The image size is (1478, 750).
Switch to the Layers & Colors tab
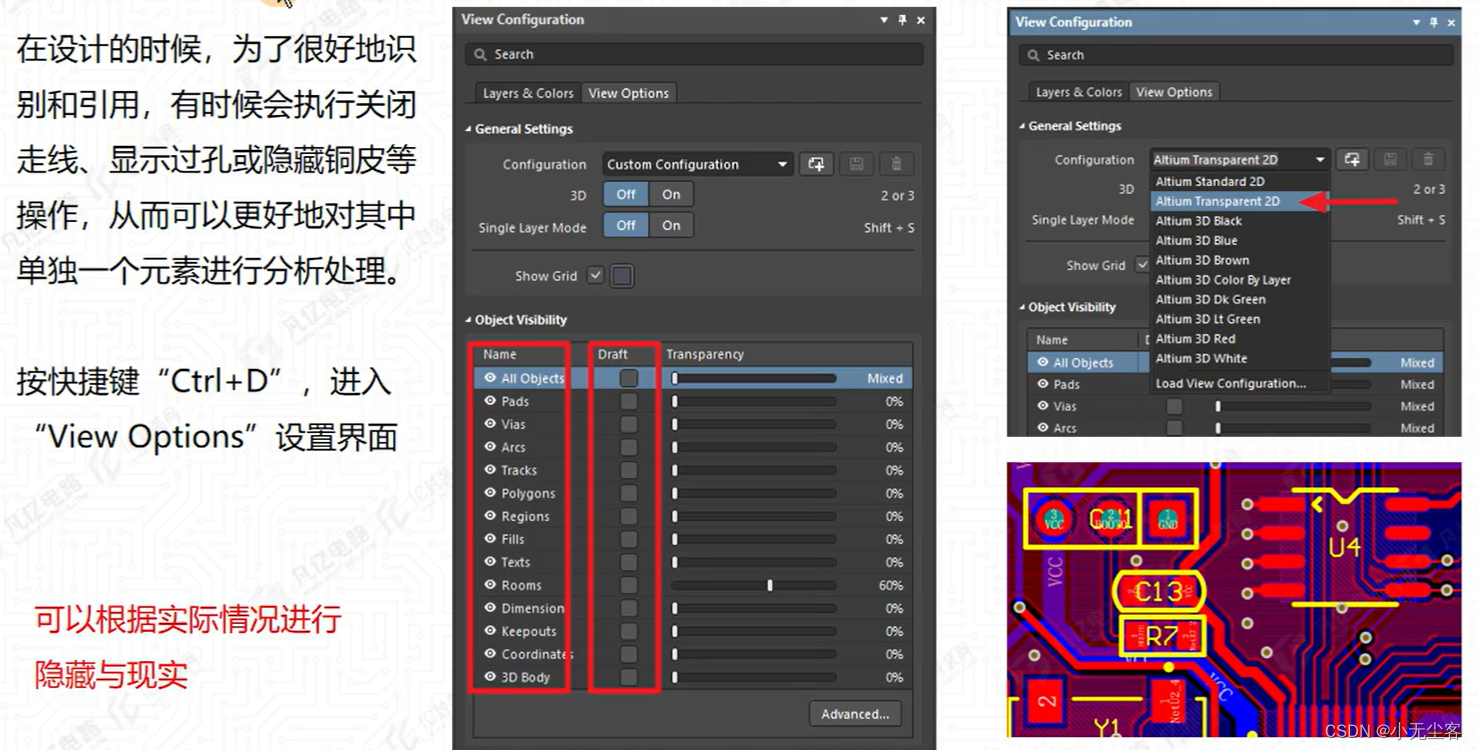coord(527,93)
